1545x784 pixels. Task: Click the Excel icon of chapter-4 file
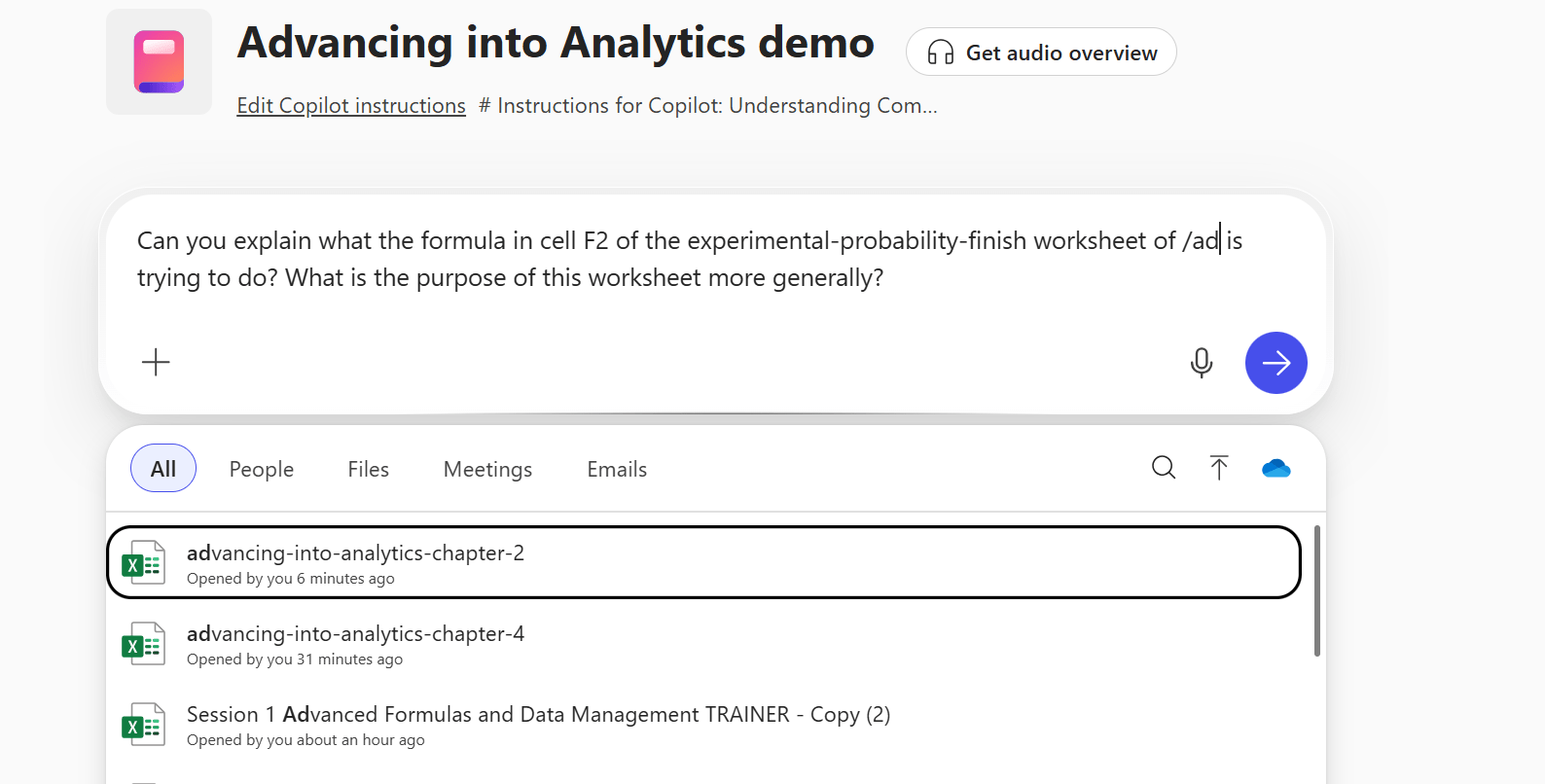[x=143, y=644]
